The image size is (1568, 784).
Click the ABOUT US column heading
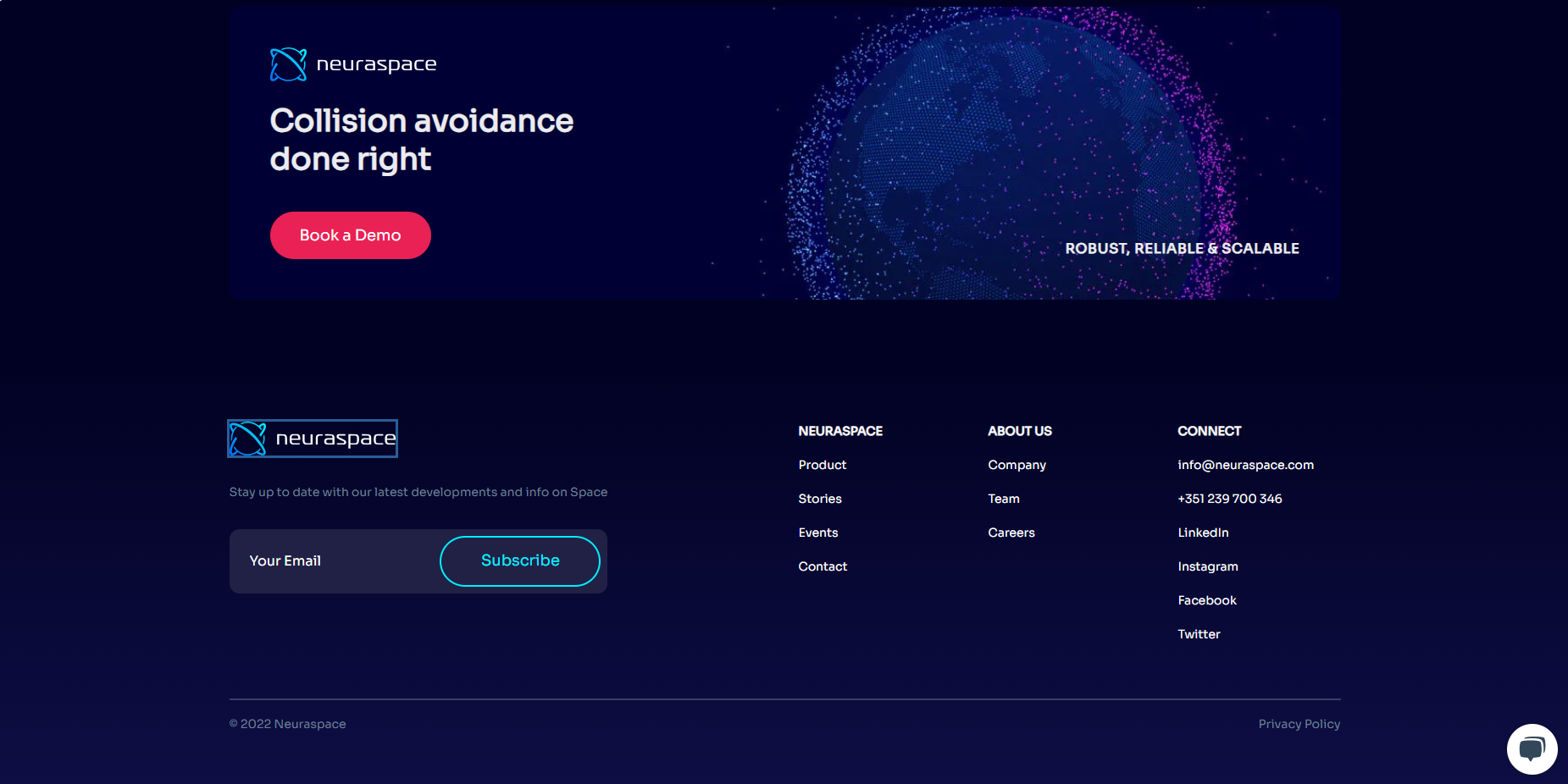click(1020, 431)
